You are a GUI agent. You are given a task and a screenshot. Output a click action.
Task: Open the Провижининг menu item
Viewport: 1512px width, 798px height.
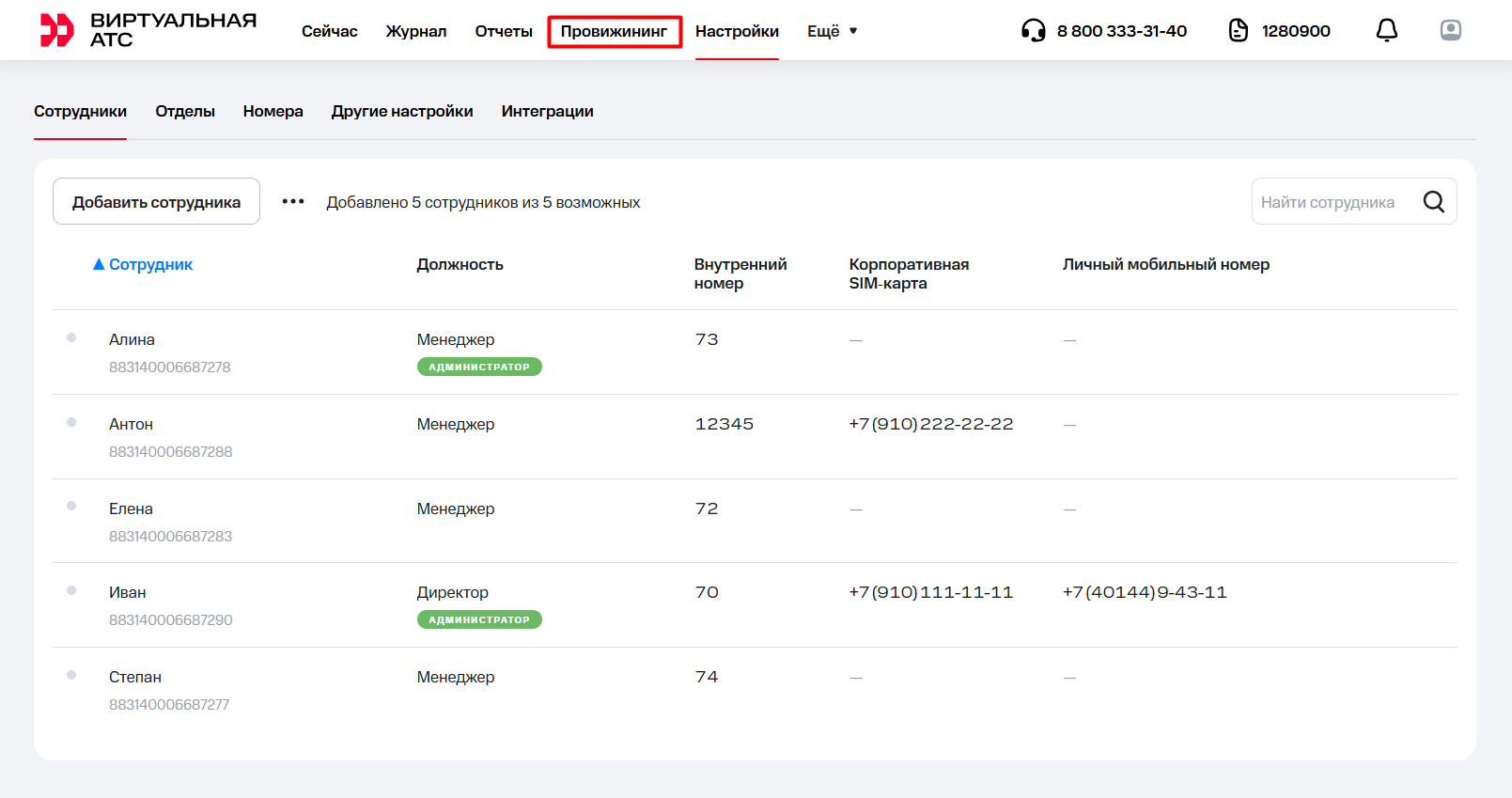tap(614, 31)
